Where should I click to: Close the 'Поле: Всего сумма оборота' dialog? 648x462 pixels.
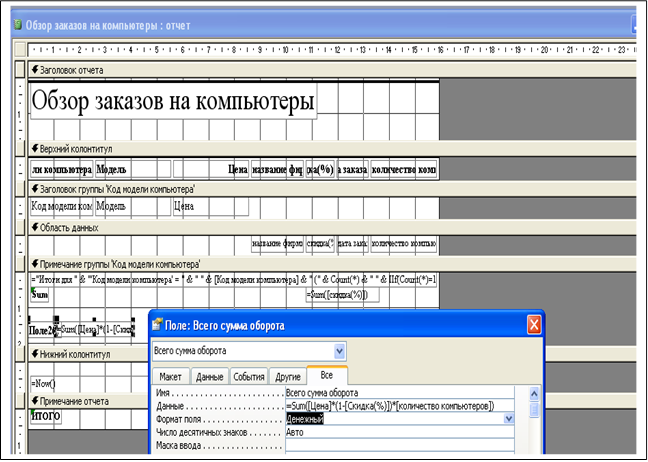pos(534,324)
